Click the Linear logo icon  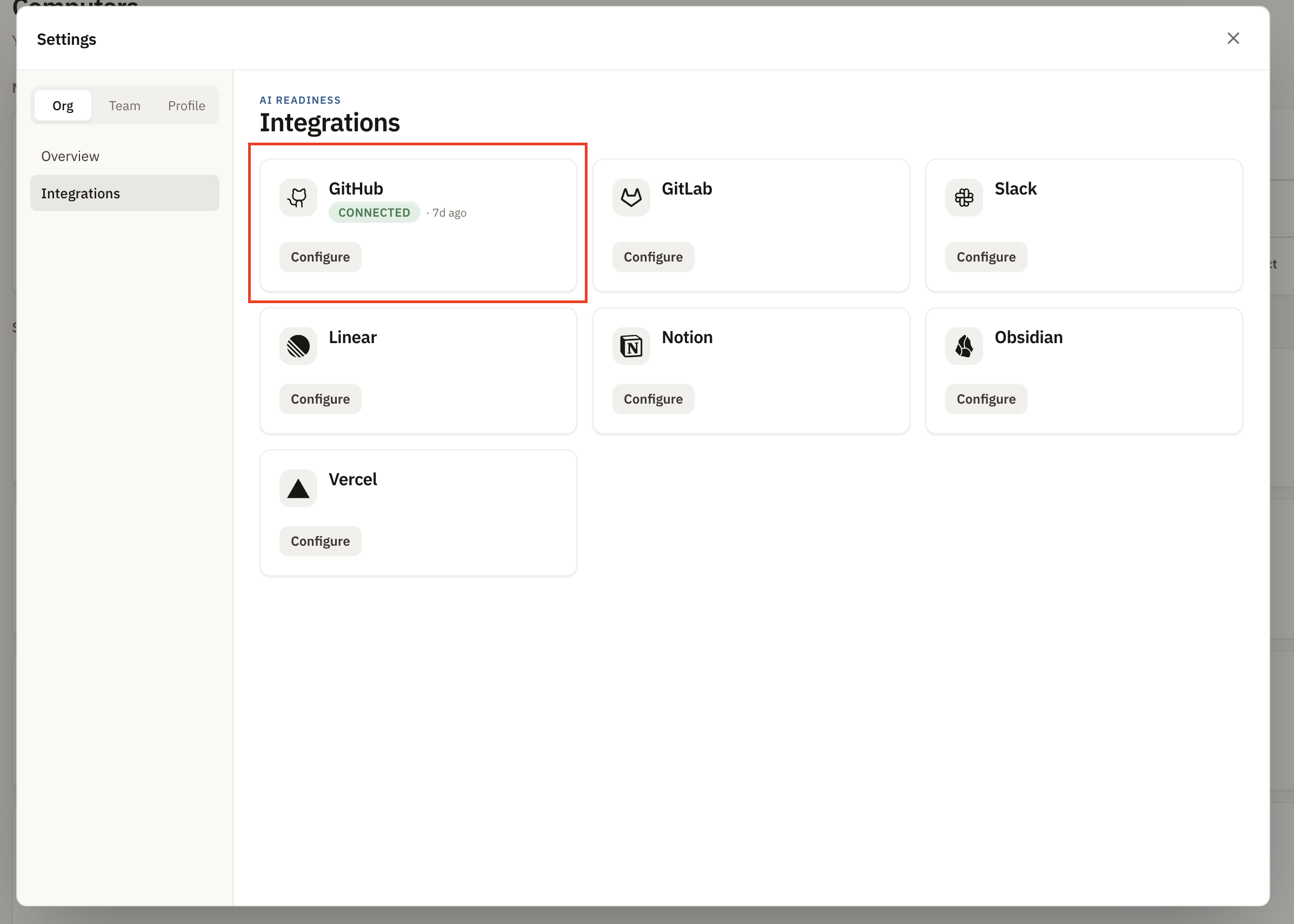298,346
